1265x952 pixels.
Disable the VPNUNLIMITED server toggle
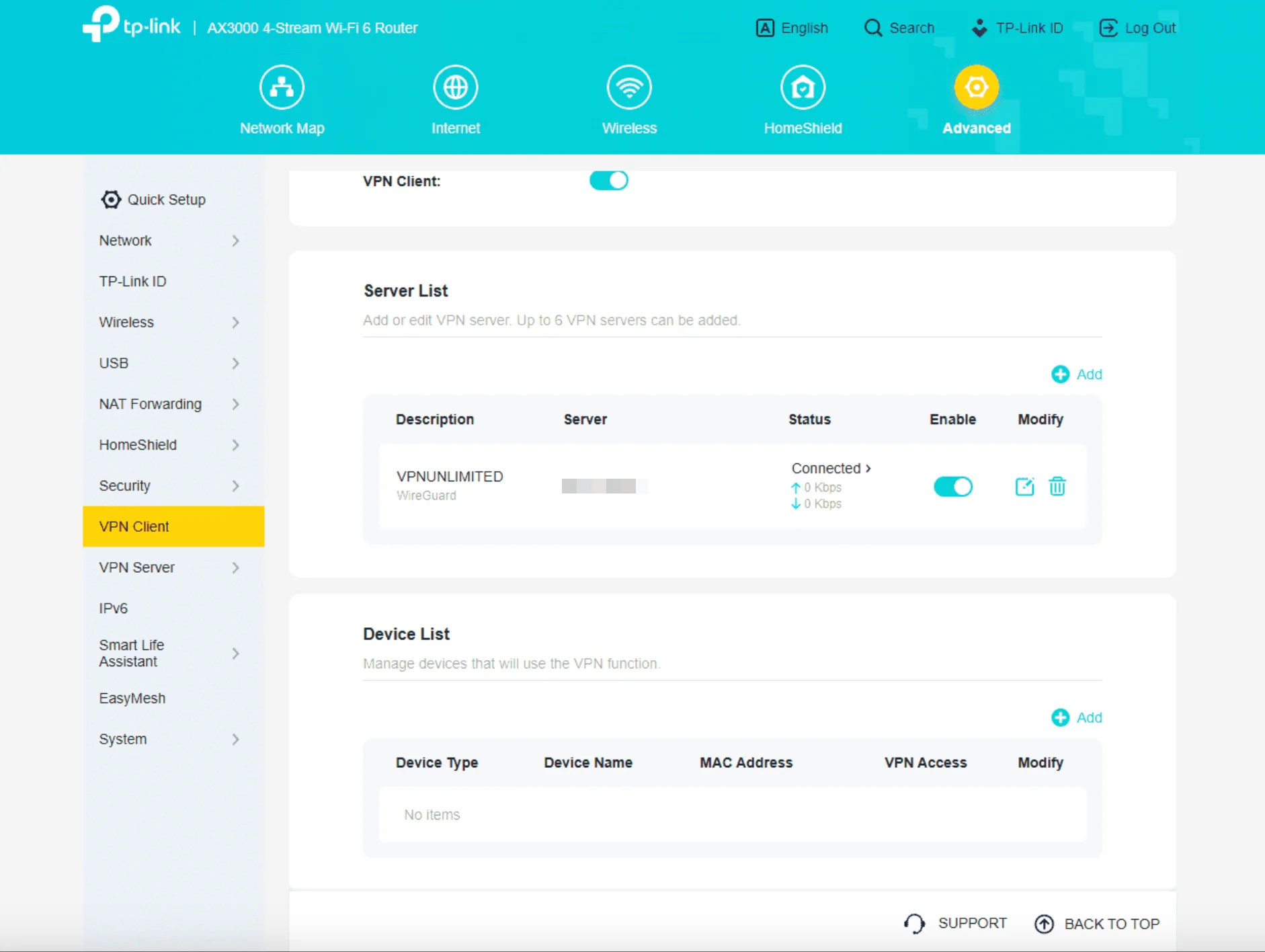(953, 486)
